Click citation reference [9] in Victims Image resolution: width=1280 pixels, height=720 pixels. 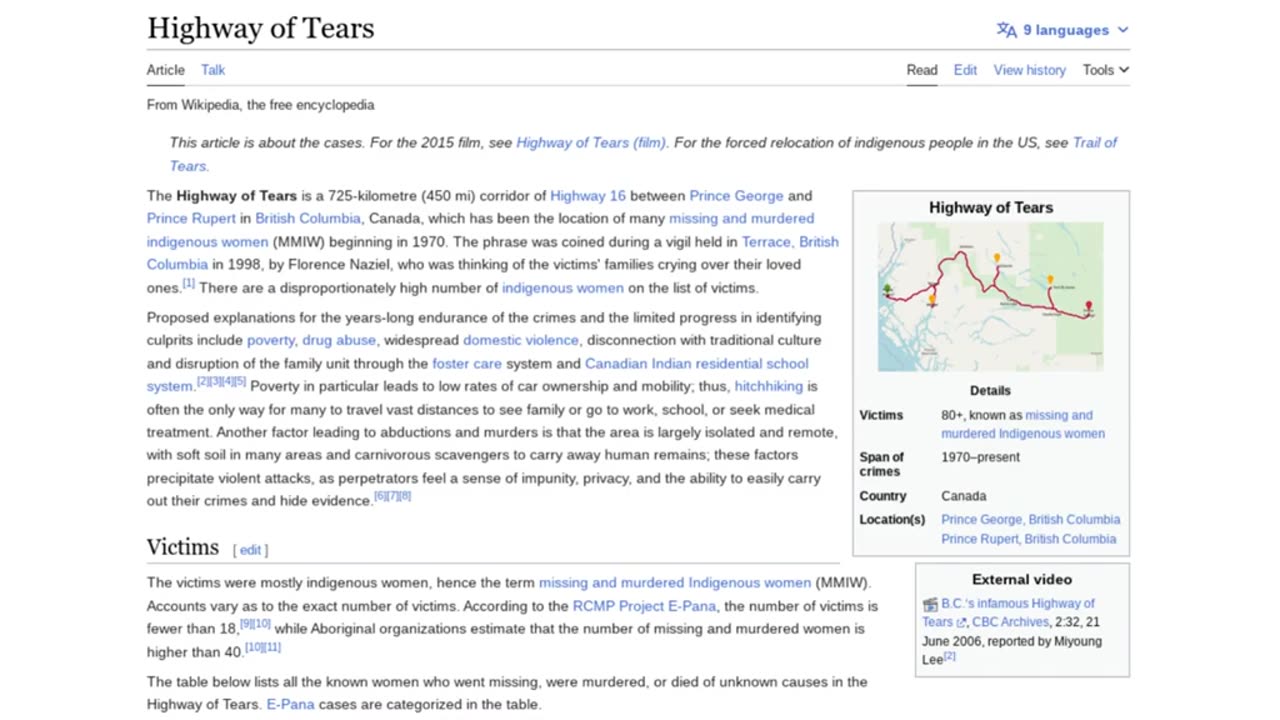245,624
